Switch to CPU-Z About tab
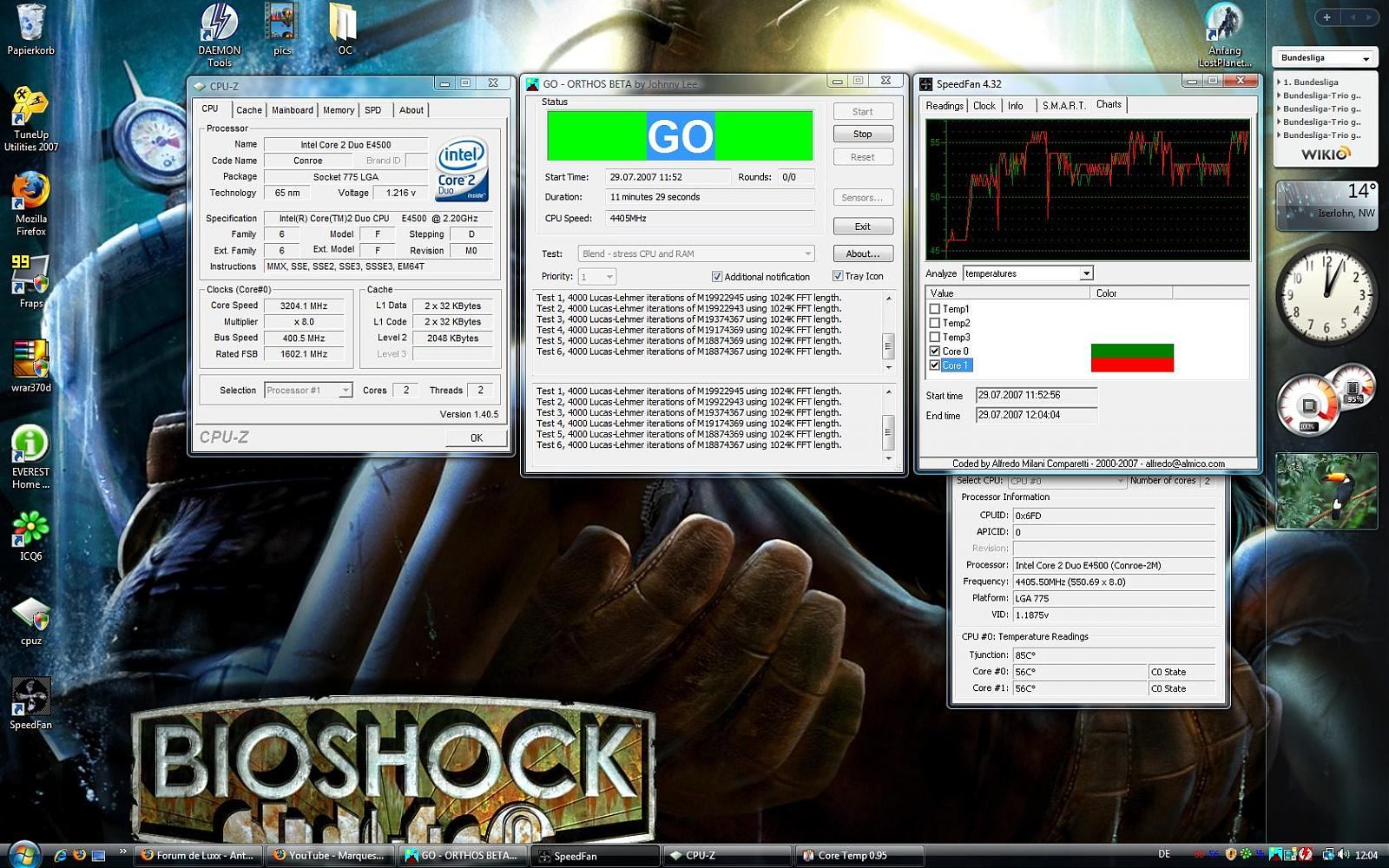 coord(411,110)
